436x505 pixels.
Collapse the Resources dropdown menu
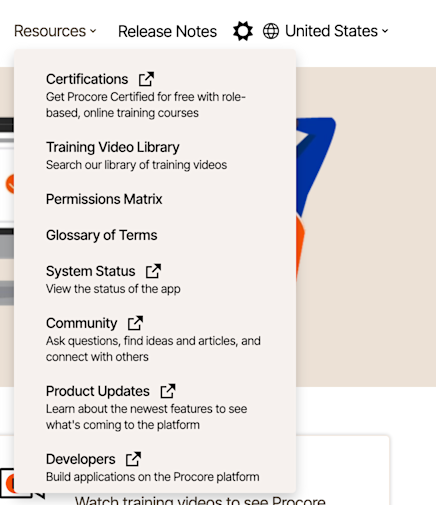(55, 31)
